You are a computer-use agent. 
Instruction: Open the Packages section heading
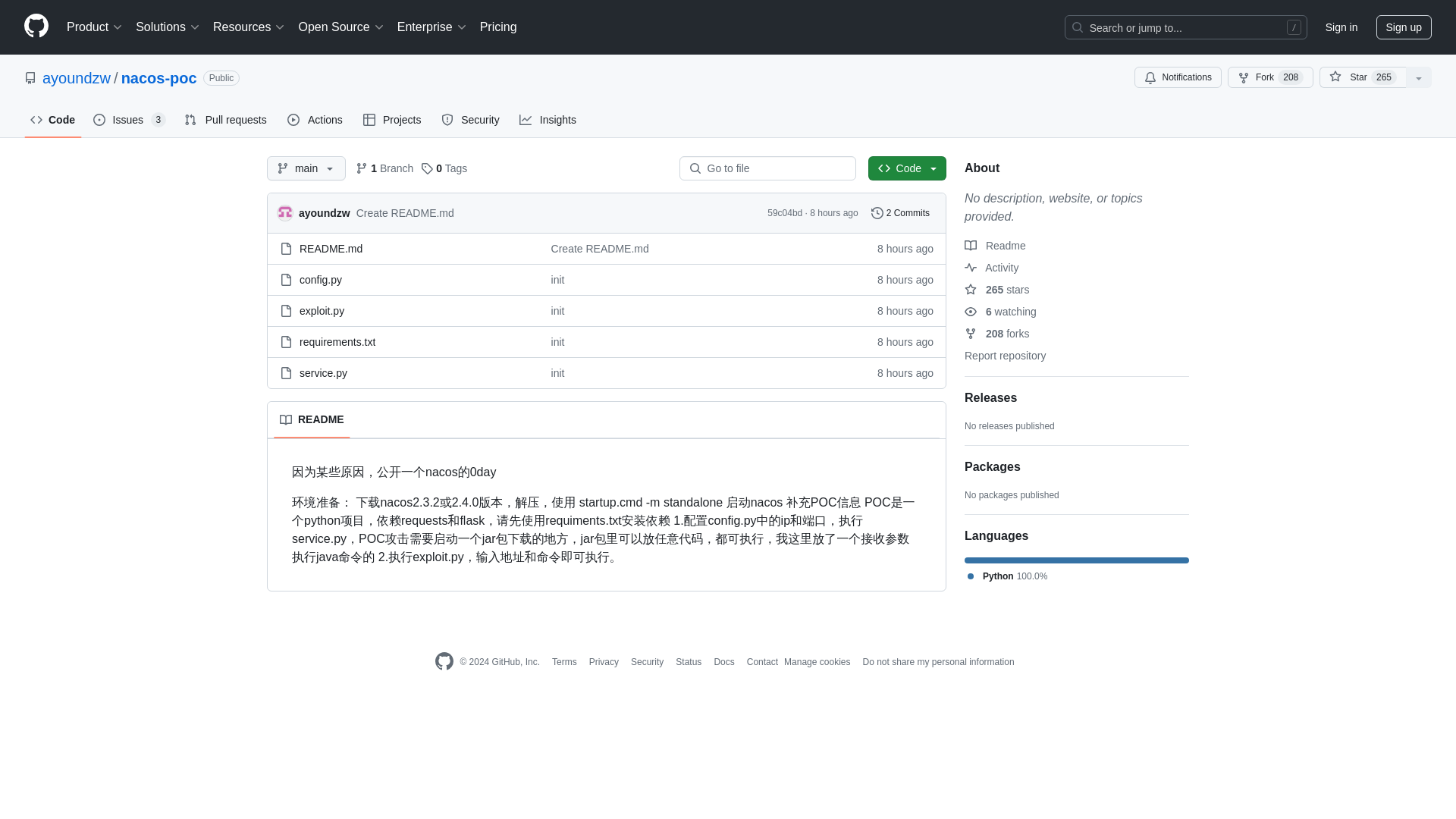coord(992,467)
